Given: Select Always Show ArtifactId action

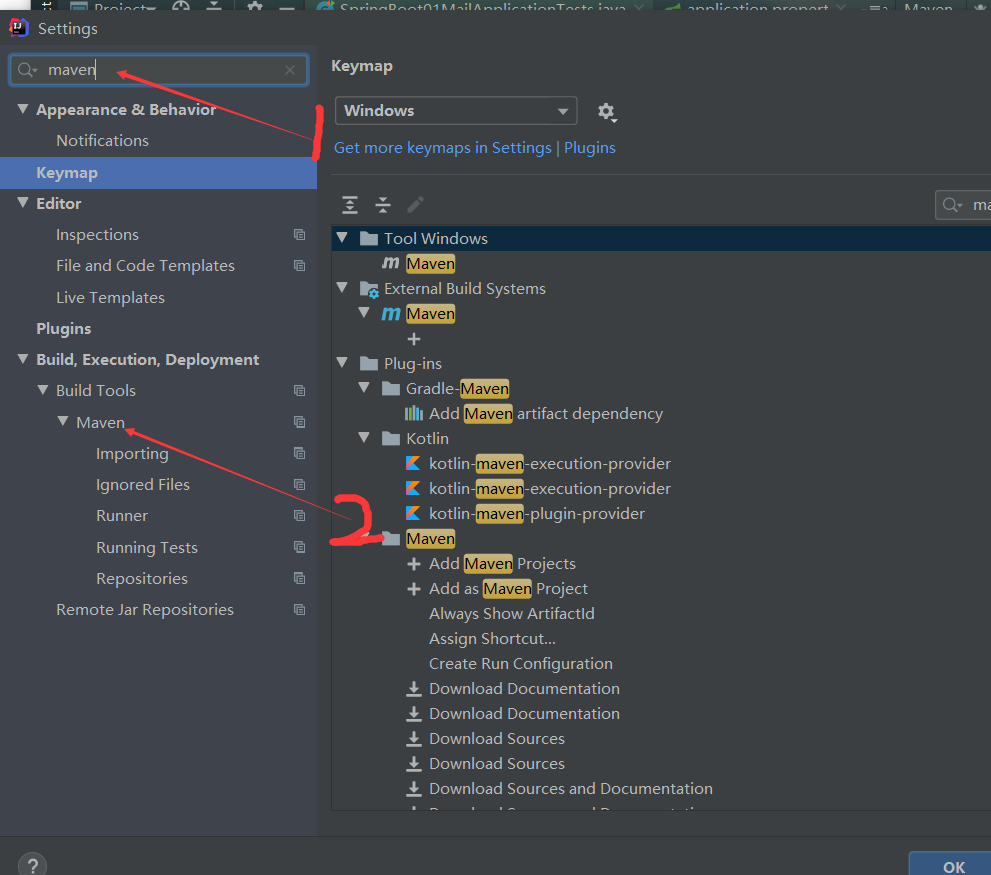Looking at the screenshot, I should pos(512,613).
